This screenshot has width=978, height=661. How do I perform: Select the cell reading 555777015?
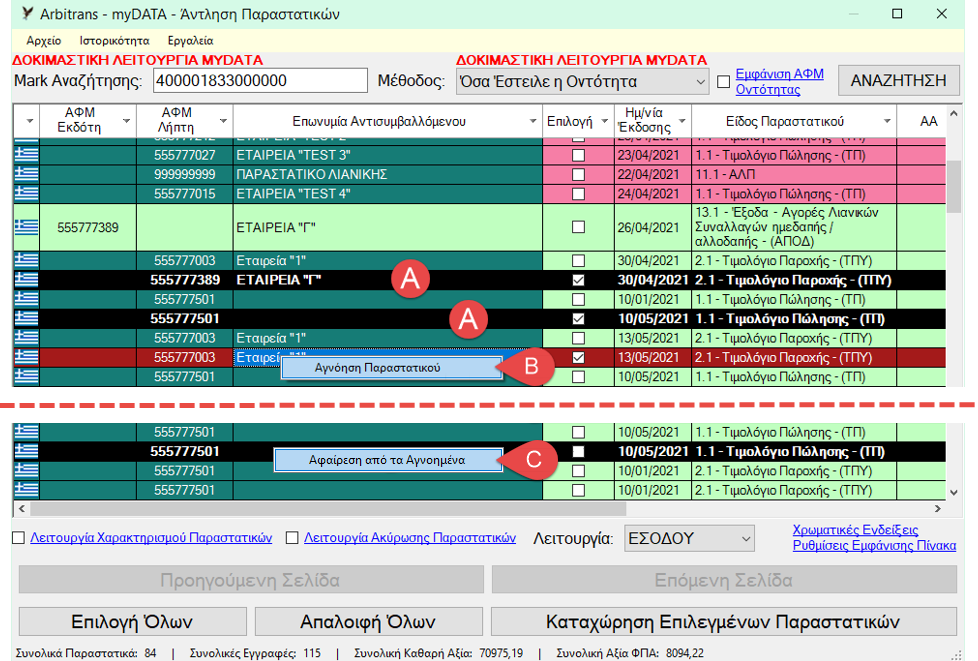tap(185, 193)
